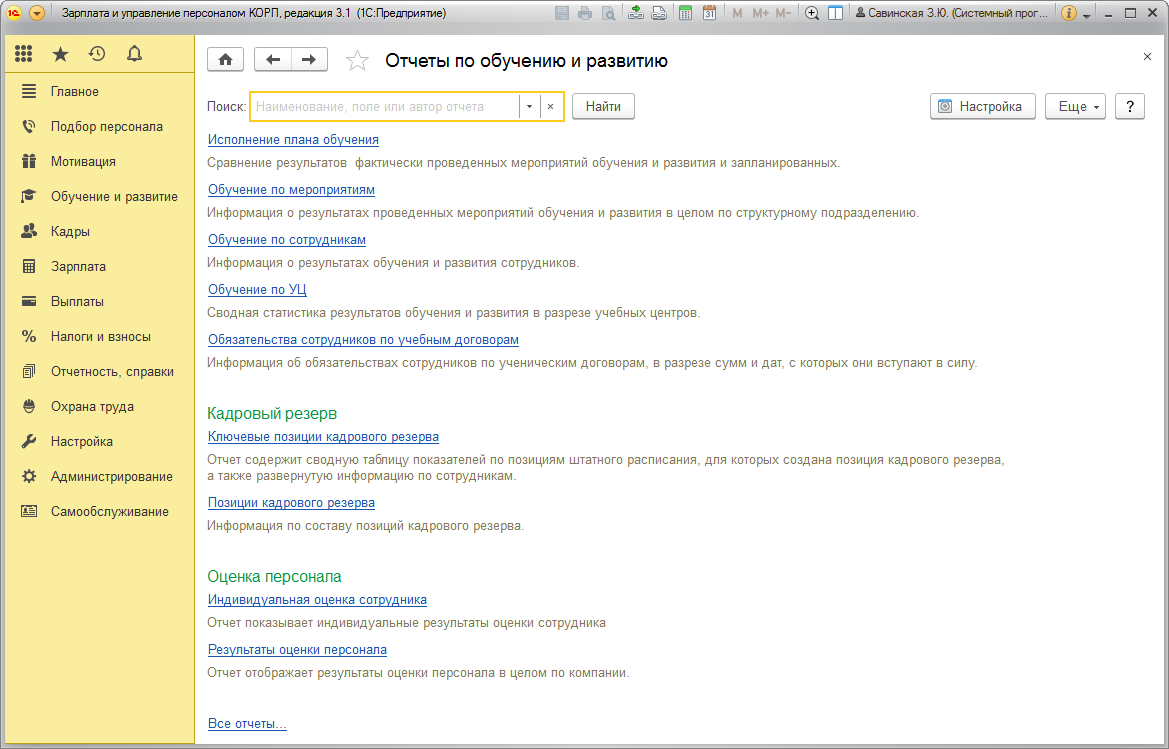Open the Зарплата section
The image size is (1169, 749).
pos(99,267)
